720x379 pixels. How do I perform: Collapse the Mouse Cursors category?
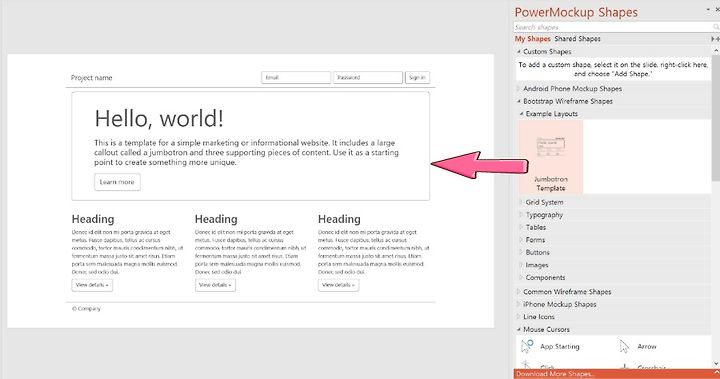[519, 329]
